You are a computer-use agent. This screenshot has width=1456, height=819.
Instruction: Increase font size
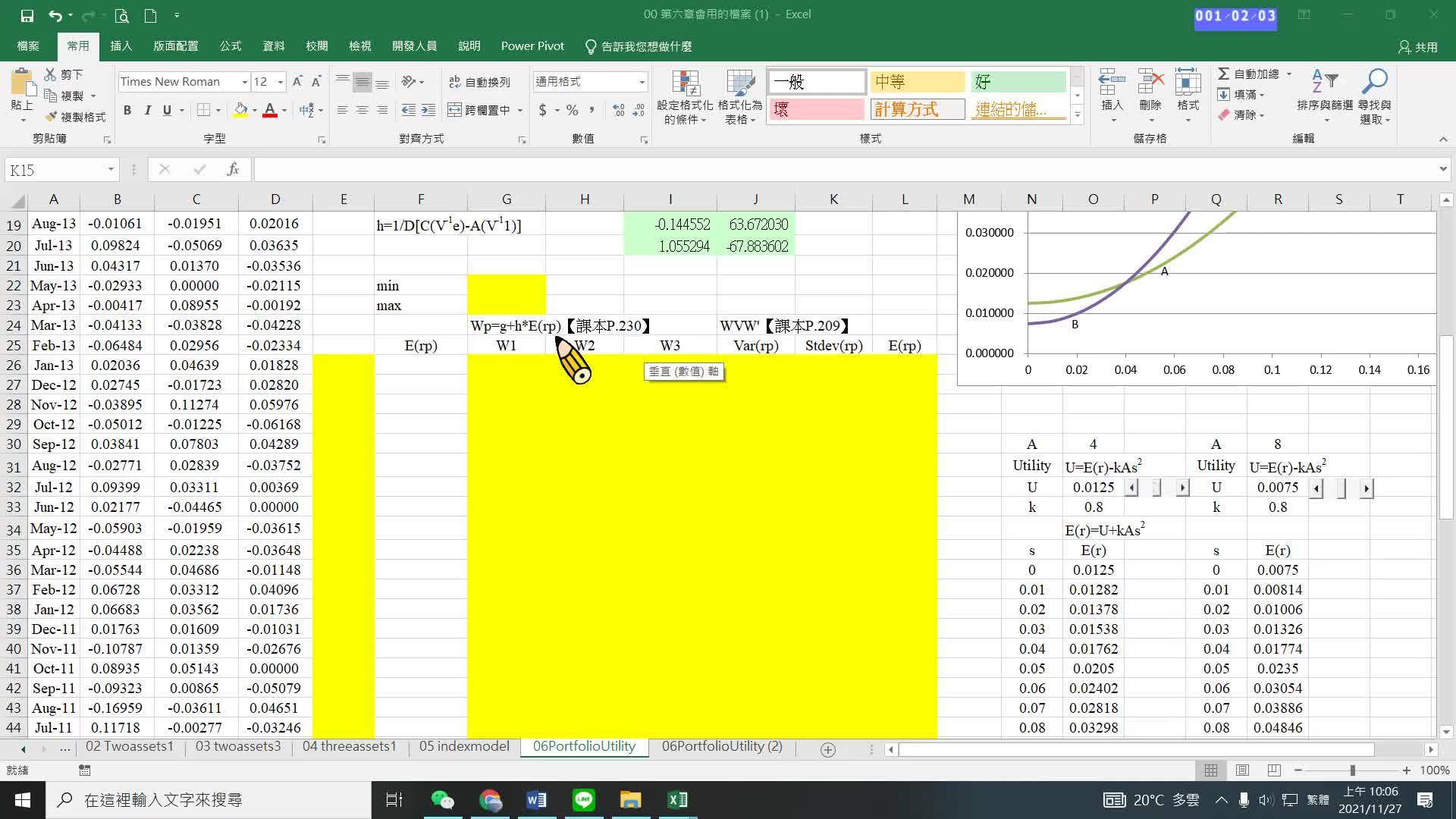297,81
